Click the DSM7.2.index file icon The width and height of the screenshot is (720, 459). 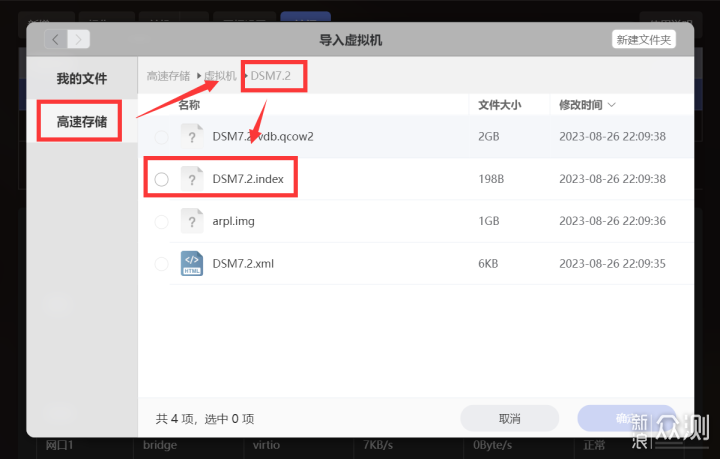pyautogui.click(x=191, y=179)
